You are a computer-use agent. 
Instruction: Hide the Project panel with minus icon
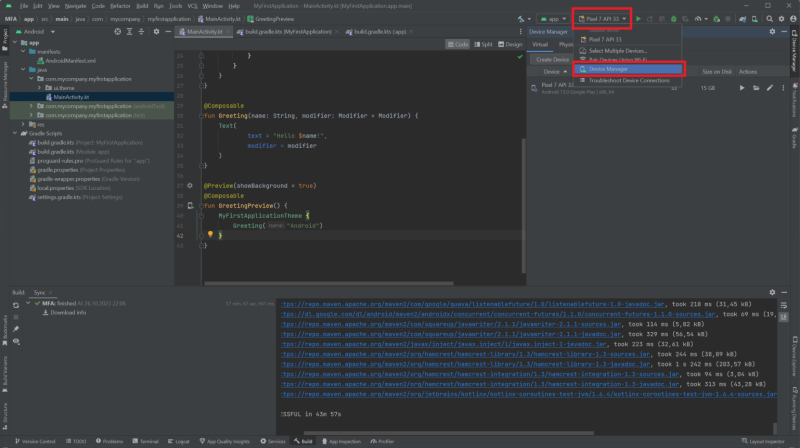click(x=168, y=32)
